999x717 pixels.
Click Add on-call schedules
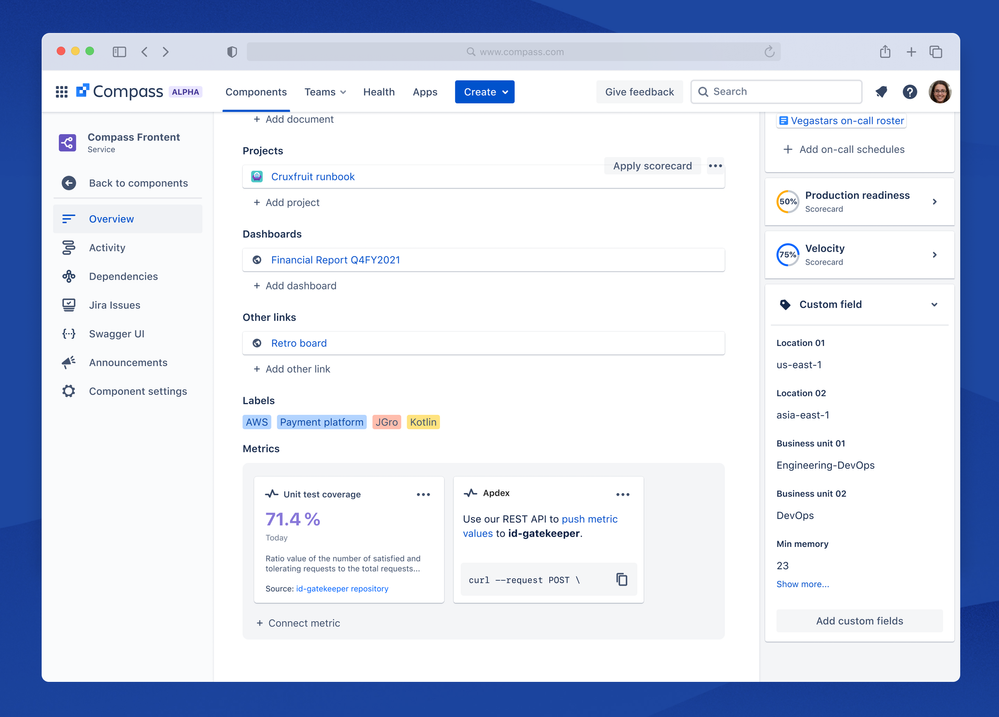coord(844,149)
